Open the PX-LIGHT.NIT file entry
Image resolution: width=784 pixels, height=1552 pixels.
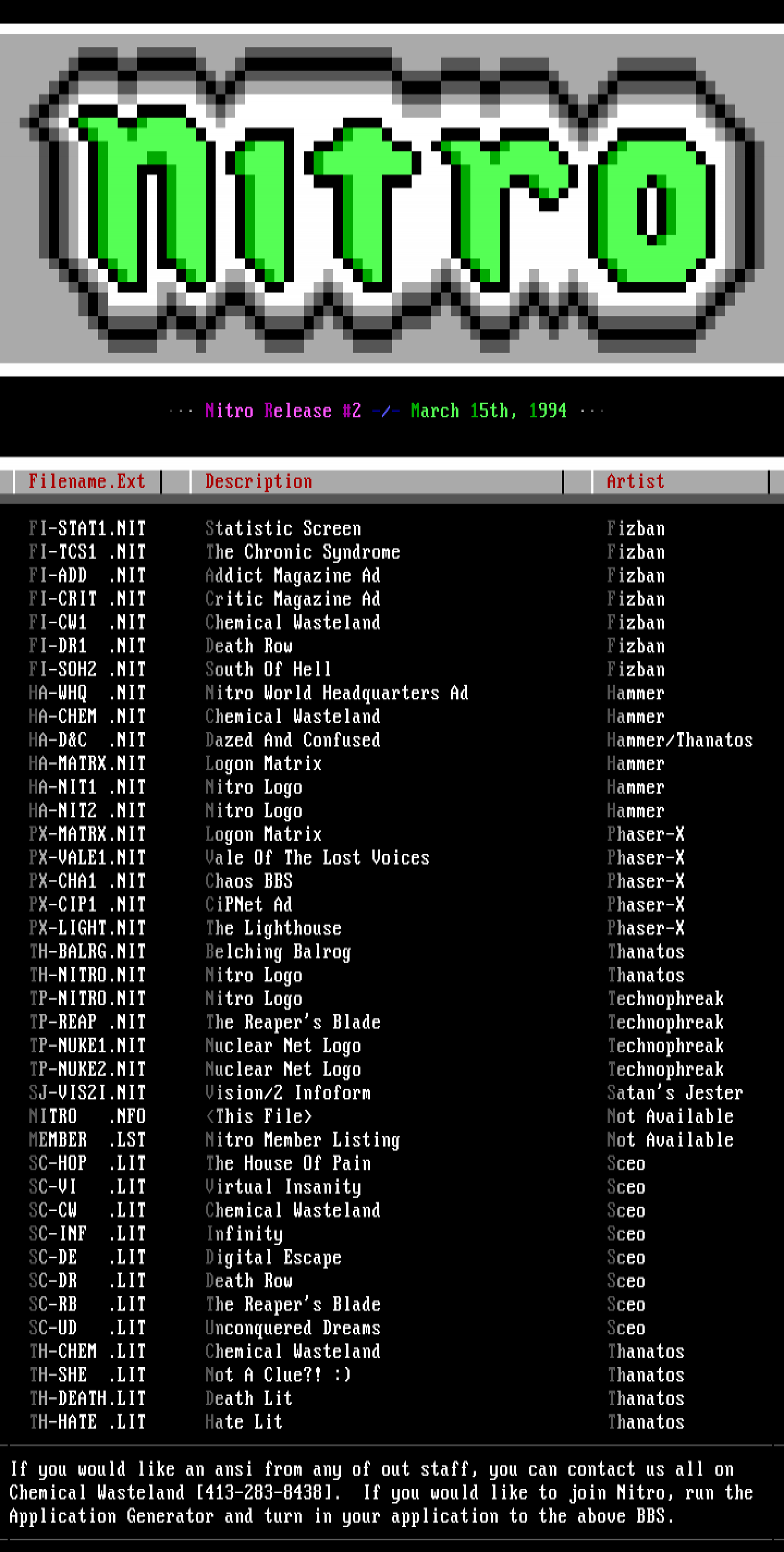coord(87,928)
